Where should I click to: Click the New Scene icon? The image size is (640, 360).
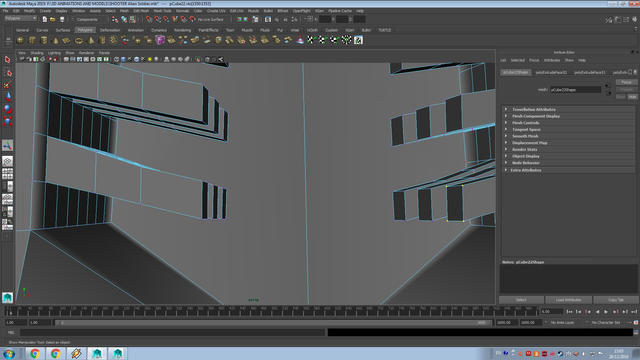pos(44,19)
